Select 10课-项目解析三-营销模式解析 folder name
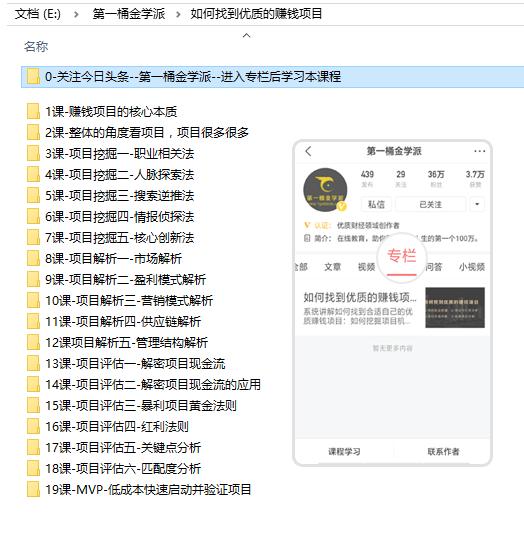Image resolution: width=524 pixels, height=539 pixels. [129, 301]
